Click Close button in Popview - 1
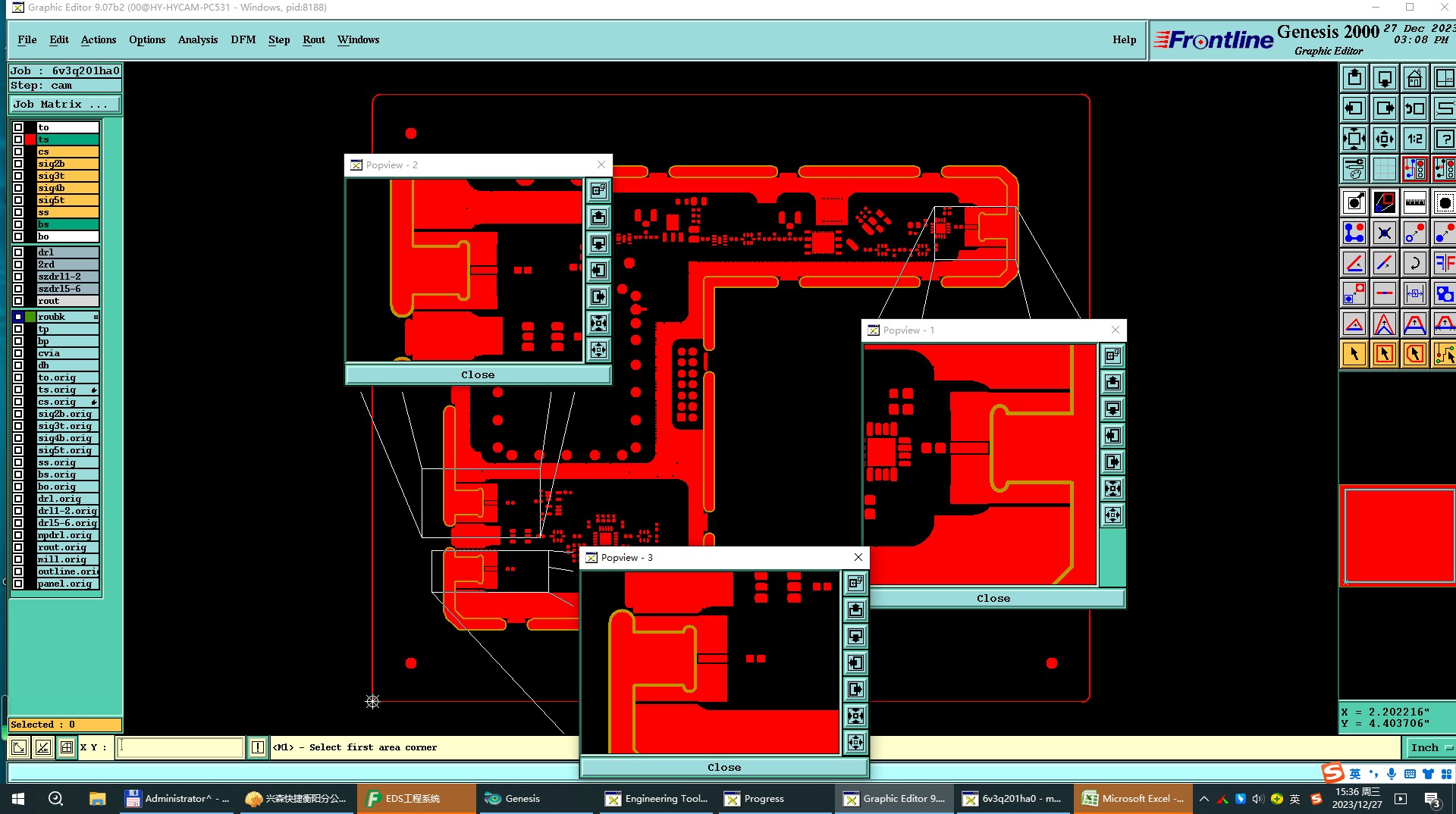 993,598
